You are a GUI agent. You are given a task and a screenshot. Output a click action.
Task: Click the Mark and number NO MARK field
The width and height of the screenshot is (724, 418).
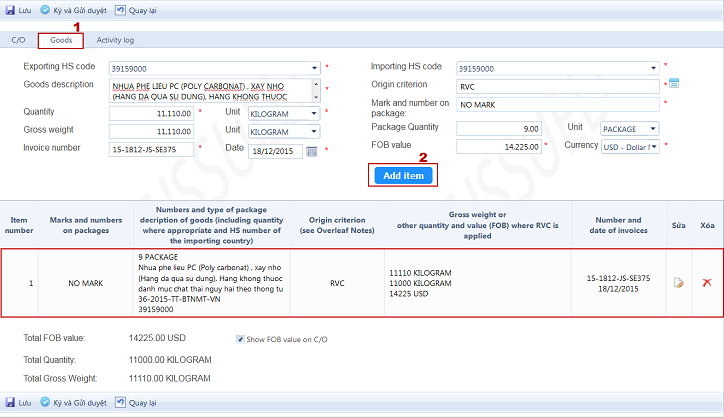pyautogui.click(x=558, y=105)
